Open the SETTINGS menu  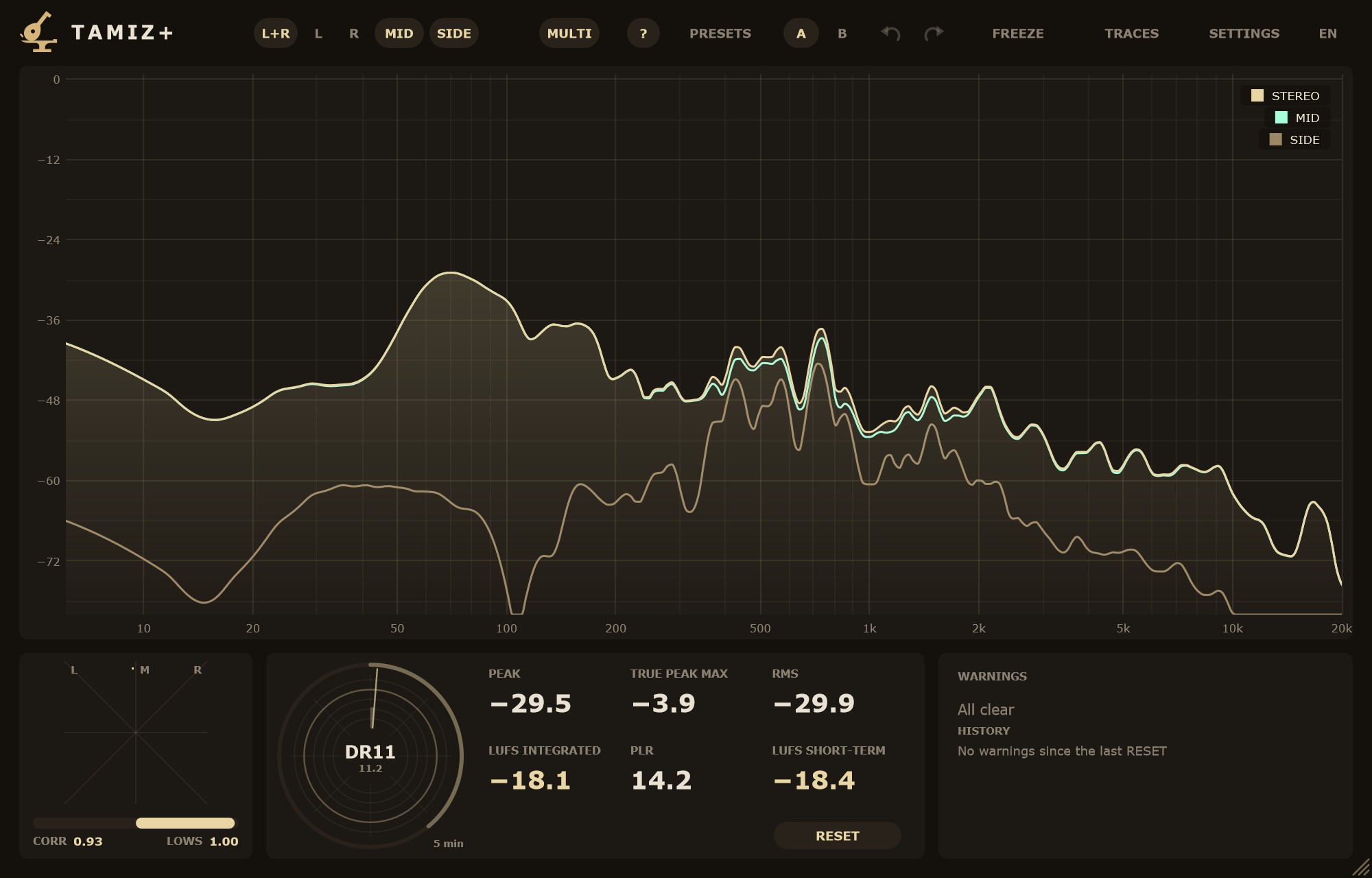pos(1244,33)
